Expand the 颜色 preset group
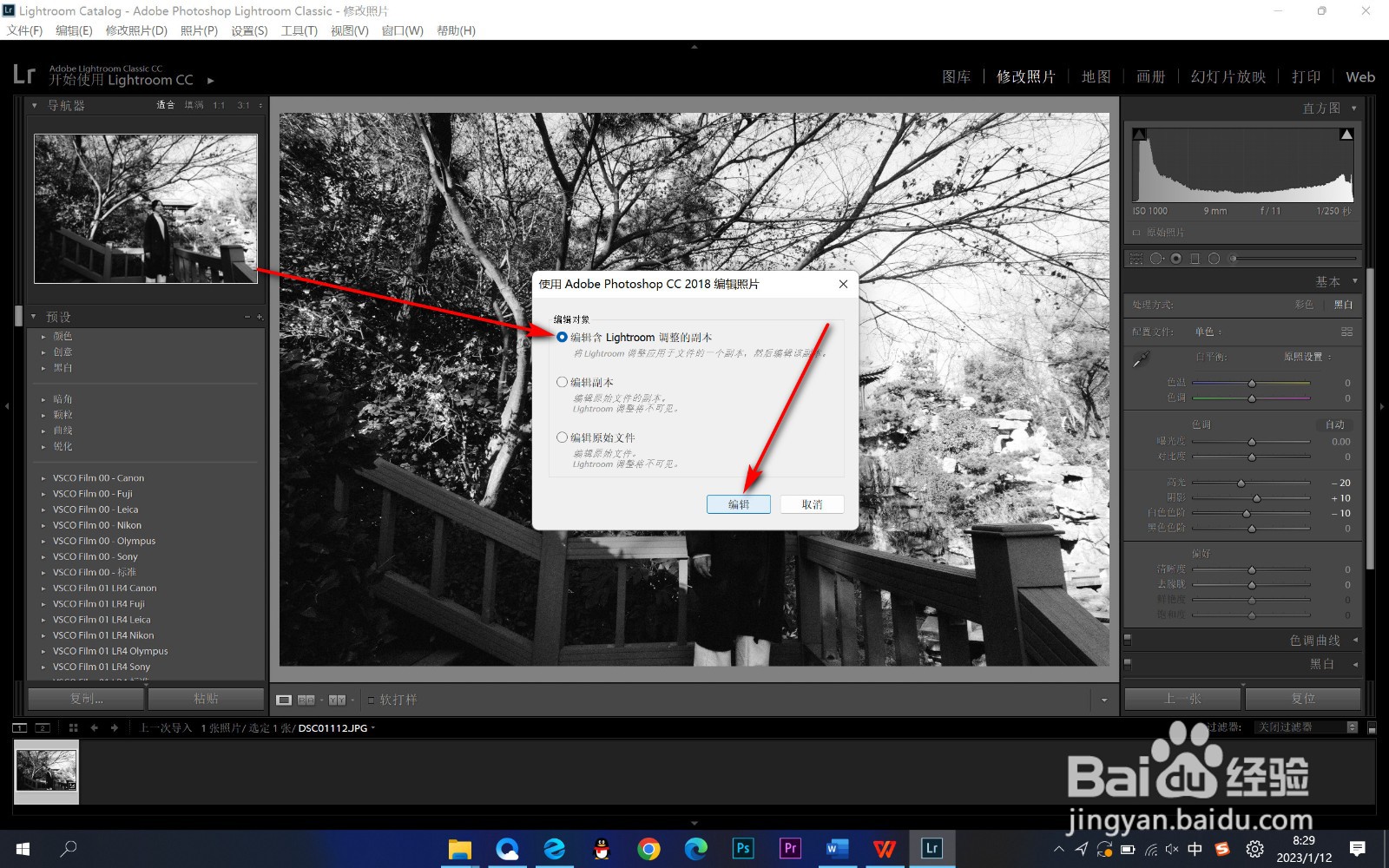Viewport: 1389px width, 868px height. [x=43, y=337]
